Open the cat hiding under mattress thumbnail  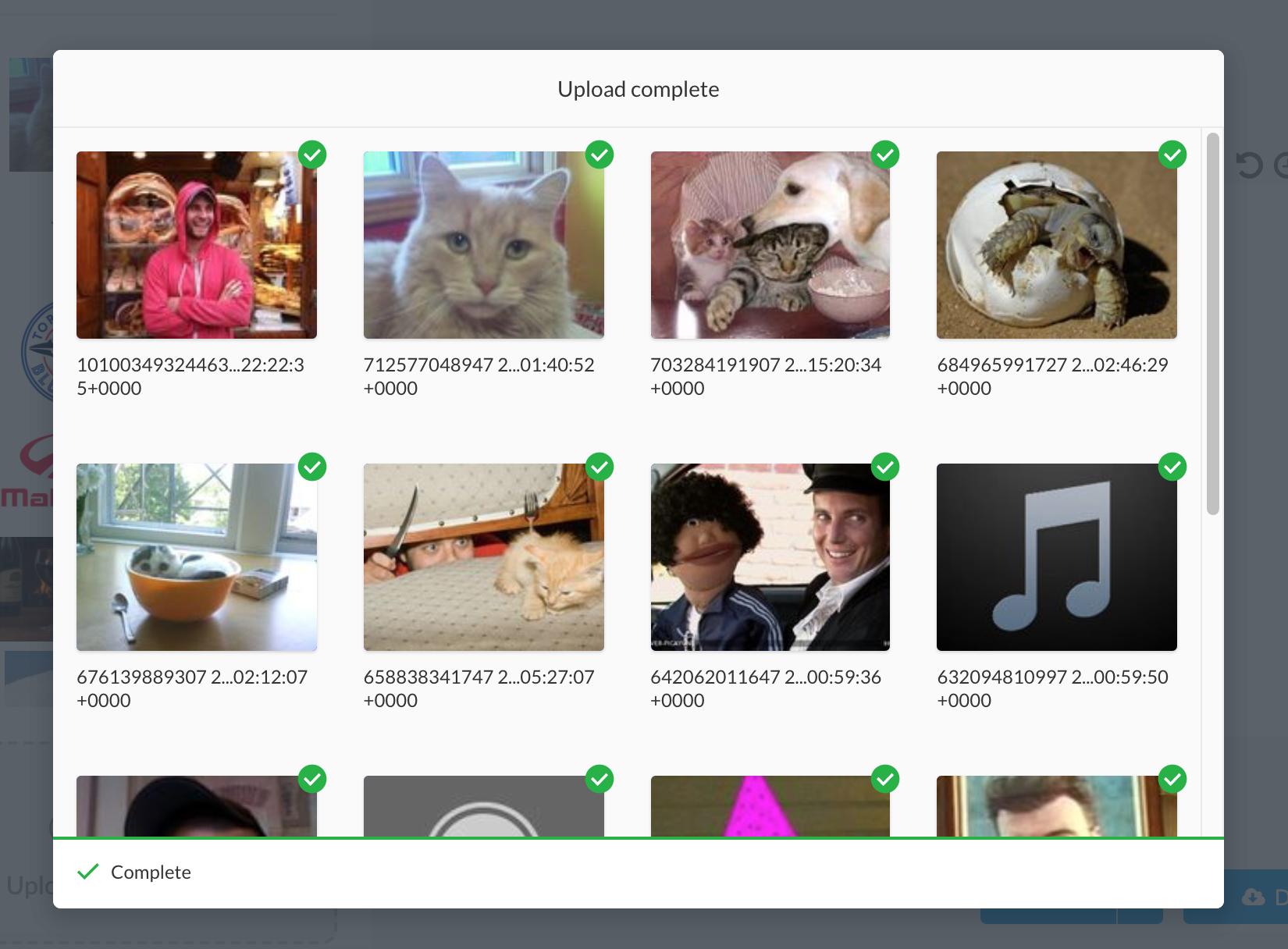(x=483, y=557)
